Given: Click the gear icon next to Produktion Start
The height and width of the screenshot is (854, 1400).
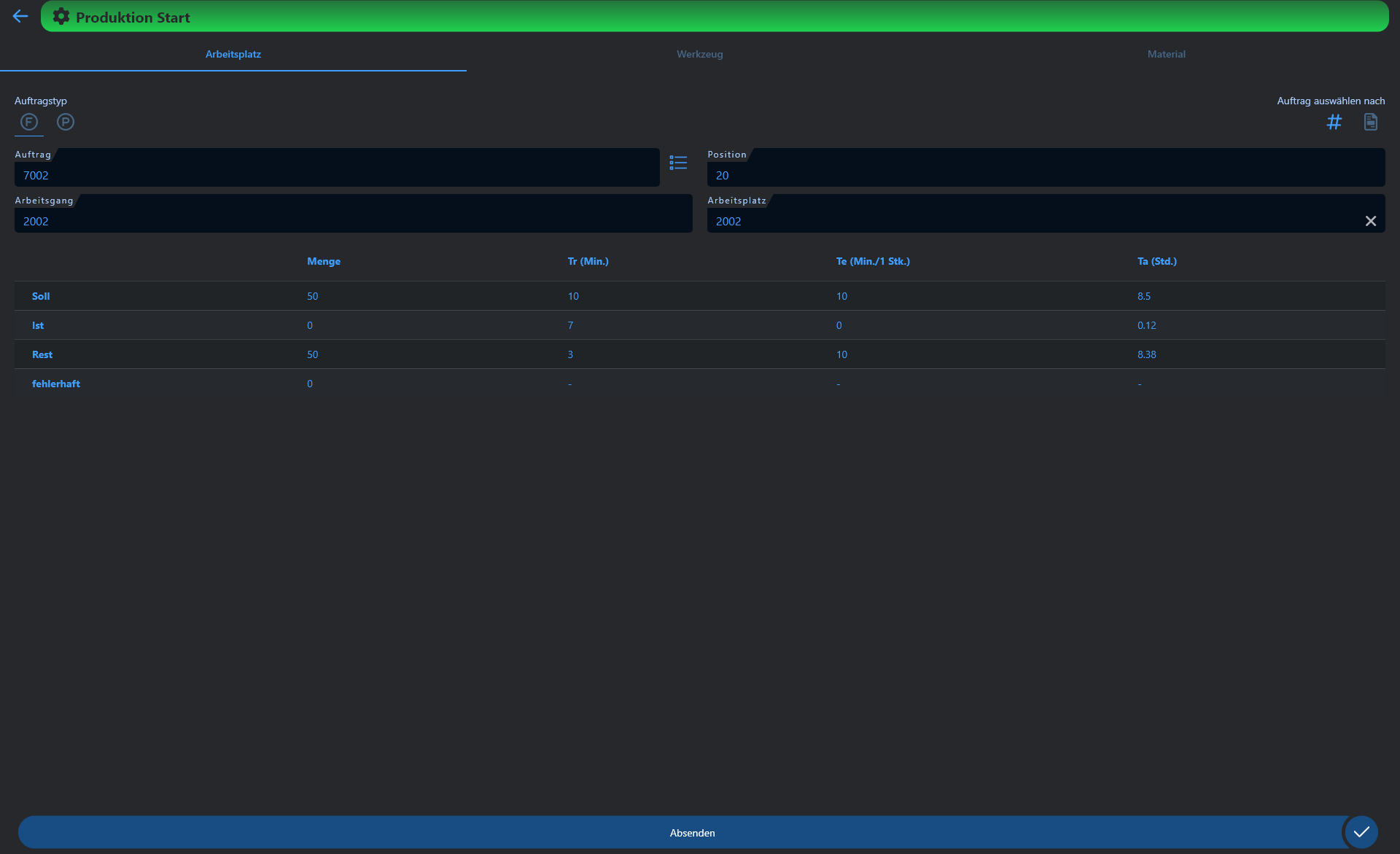Looking at the screenshot, I should pos(61,16).
